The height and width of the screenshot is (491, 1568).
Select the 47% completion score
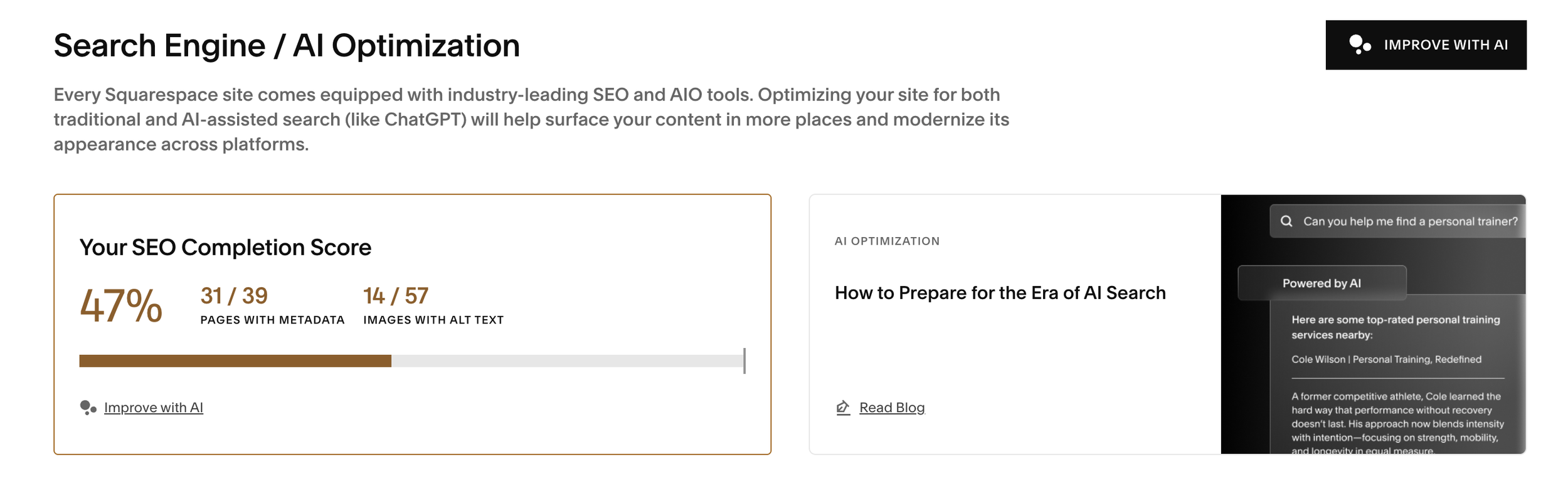coord(121,306)
